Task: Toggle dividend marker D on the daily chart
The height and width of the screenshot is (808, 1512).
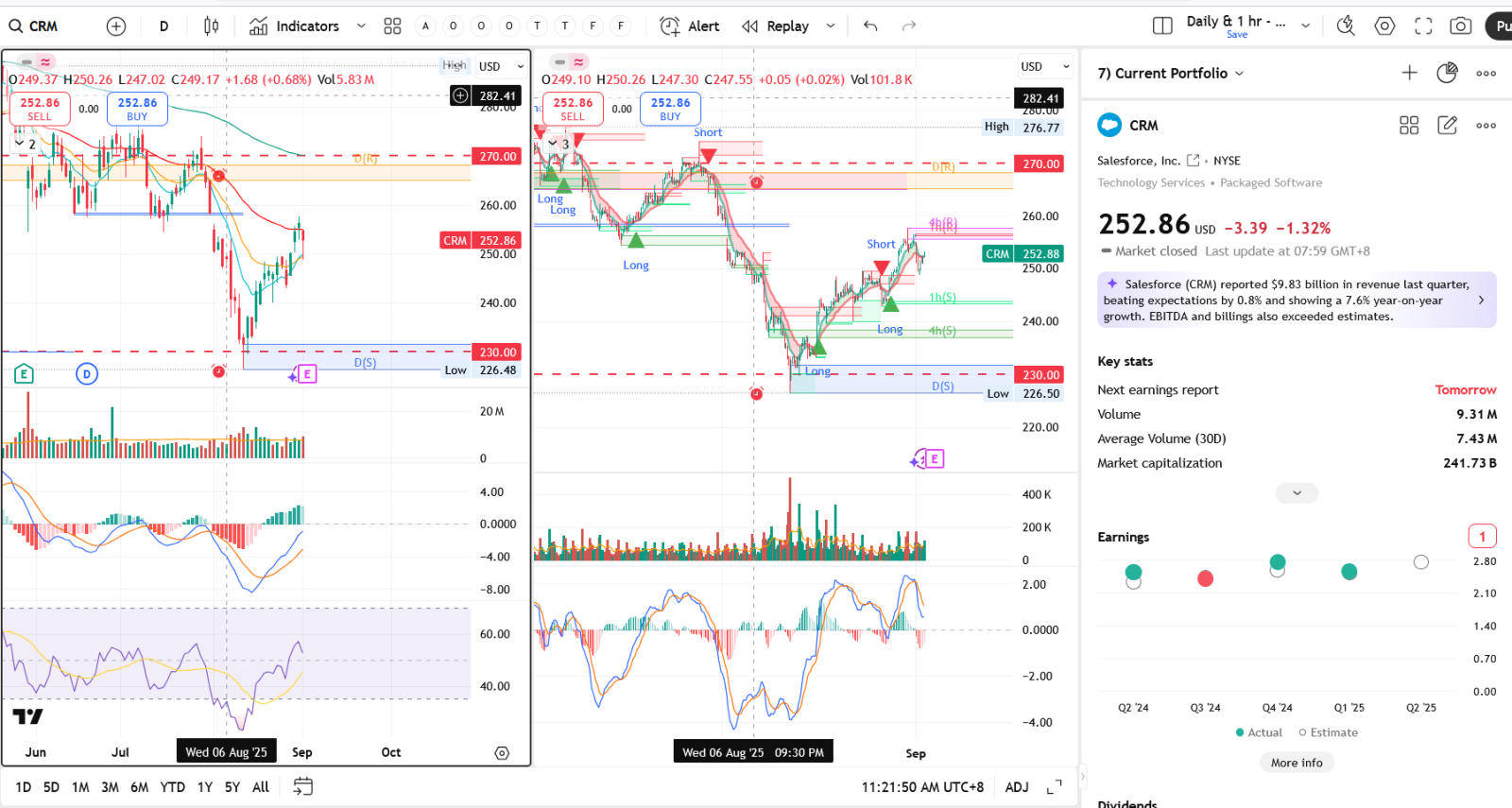Action: click(x=86, y=374)
